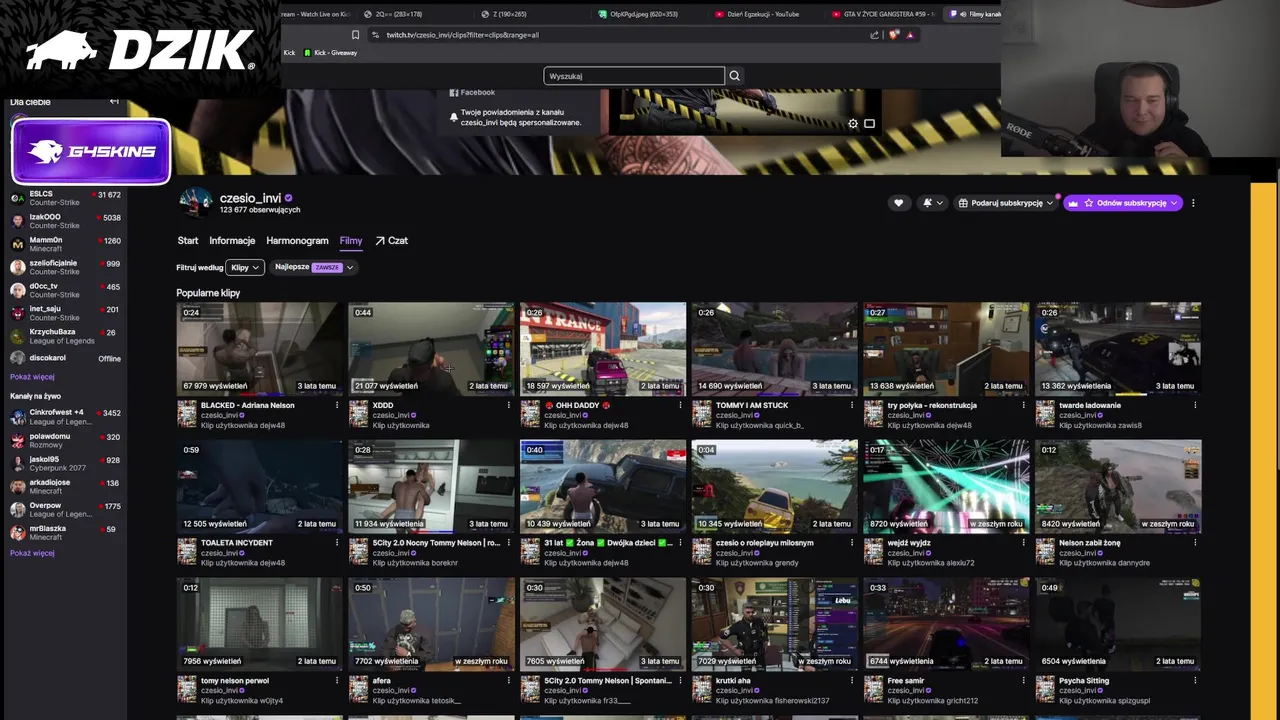Open XDDD clip thumbnail
The height and width of the screenshot is (720, 1280).
431,349
